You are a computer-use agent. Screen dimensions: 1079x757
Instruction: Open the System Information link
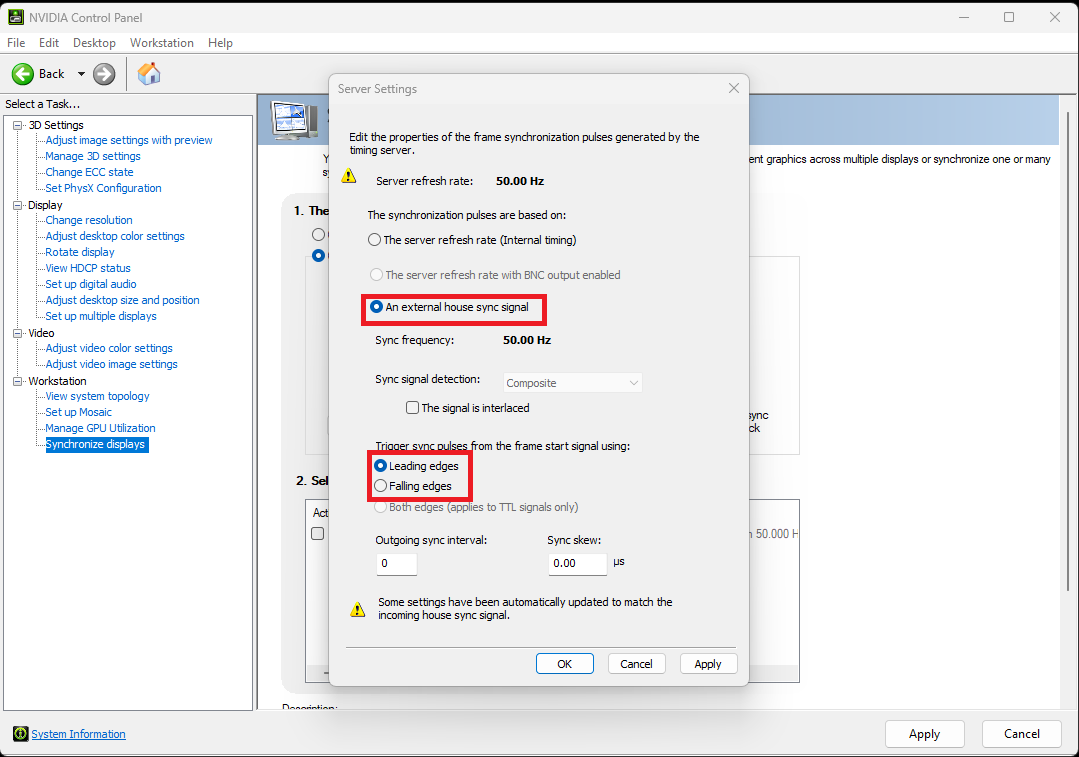tap(78, 734)
